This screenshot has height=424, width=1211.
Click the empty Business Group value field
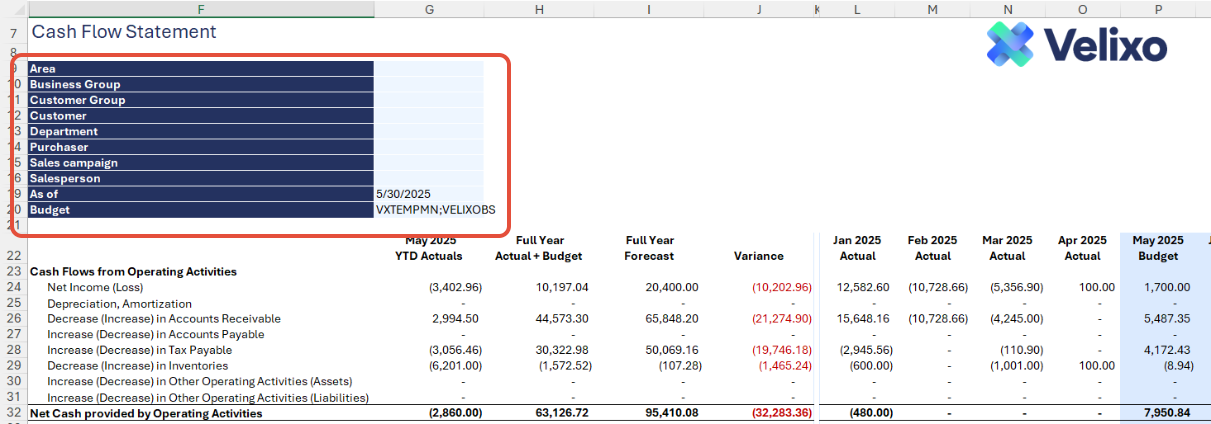pyautogui.click(x=429, y=85)
